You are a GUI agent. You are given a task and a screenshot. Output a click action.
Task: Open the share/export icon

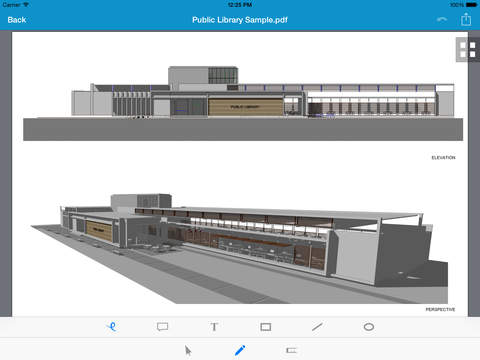[466, 19]
